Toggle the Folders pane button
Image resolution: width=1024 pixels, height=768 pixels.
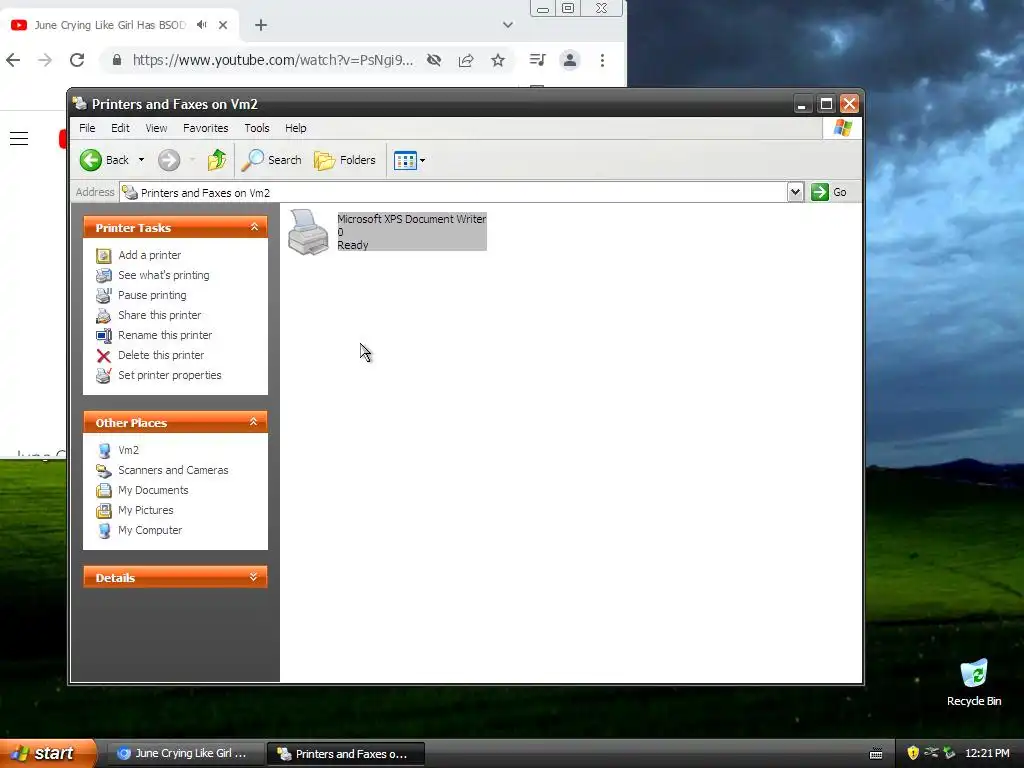(345, 160)
